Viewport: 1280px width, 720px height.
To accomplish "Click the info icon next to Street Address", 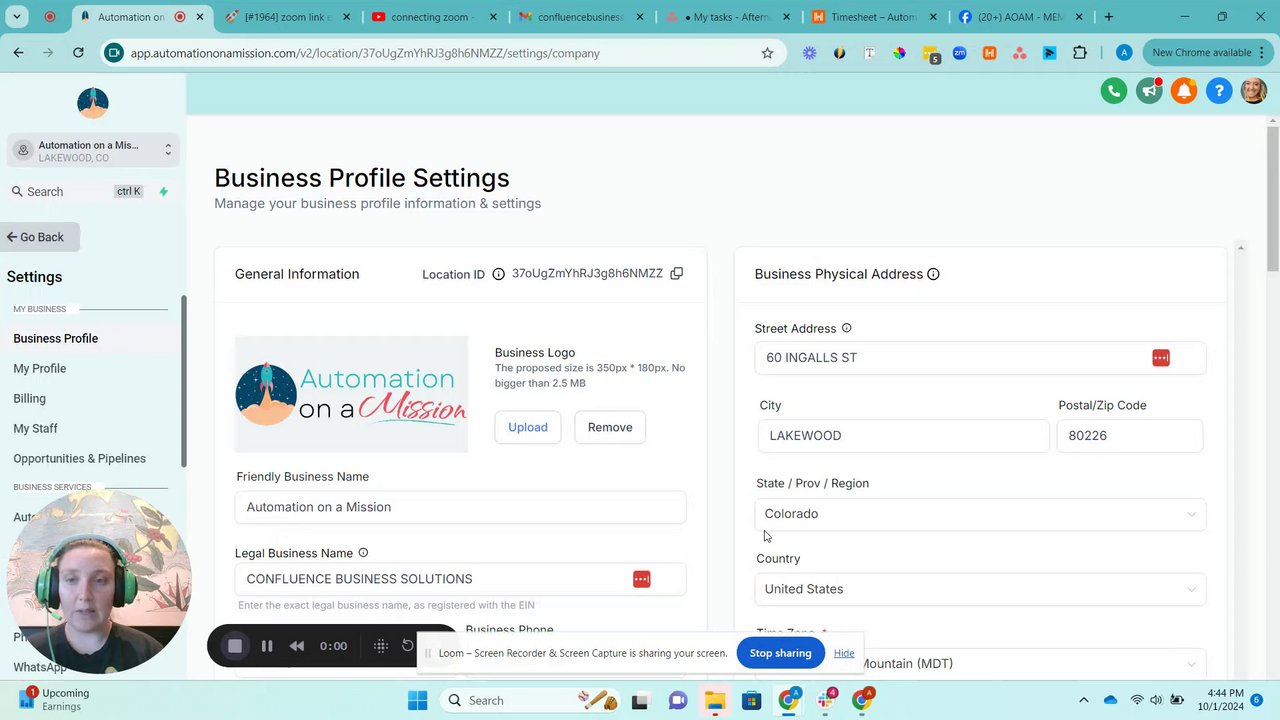I will tap(846, 328).
